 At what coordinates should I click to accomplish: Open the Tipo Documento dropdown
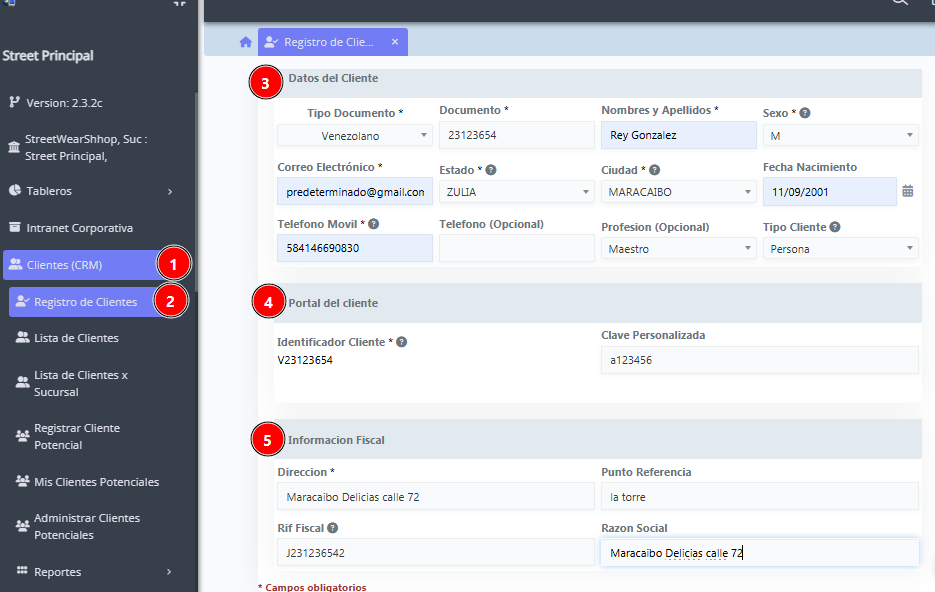point(354,135)
